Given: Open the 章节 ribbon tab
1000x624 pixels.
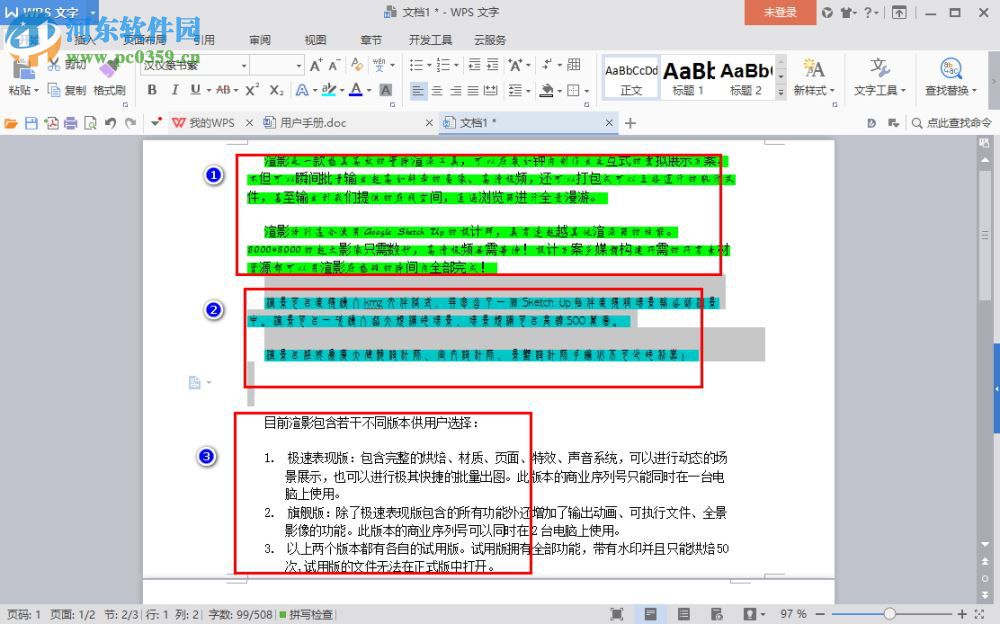Looking at the screenshot, I should pos(370,40).
